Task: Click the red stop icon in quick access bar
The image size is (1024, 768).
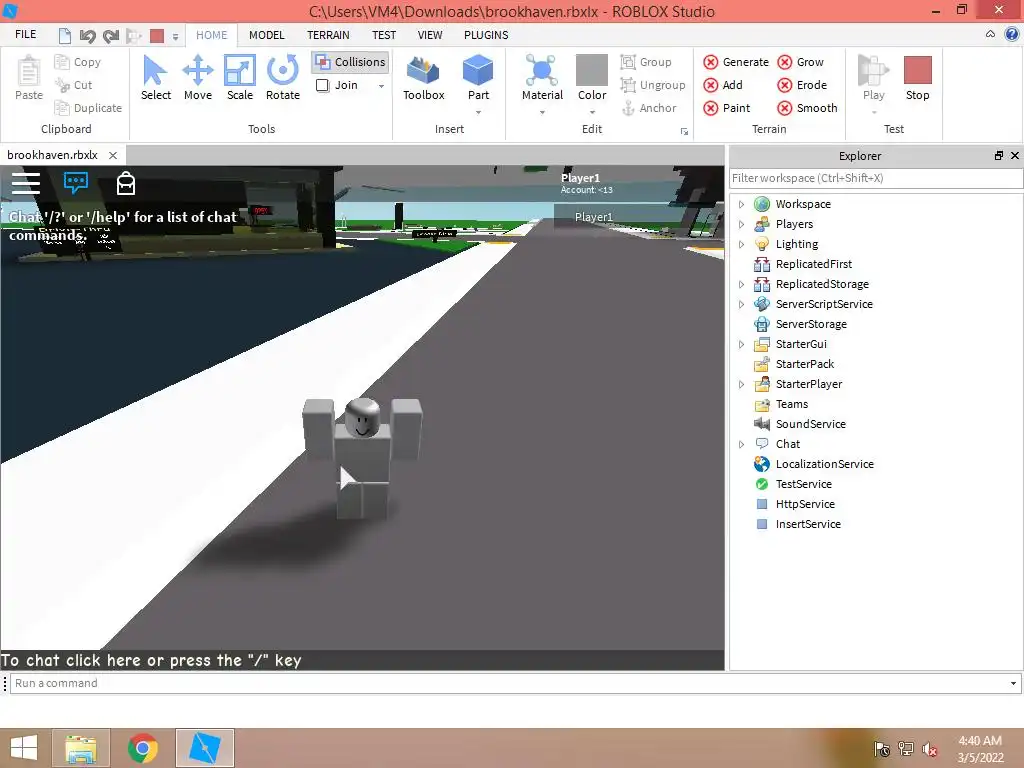Action: pyautogui.click(x=157, y=36)
